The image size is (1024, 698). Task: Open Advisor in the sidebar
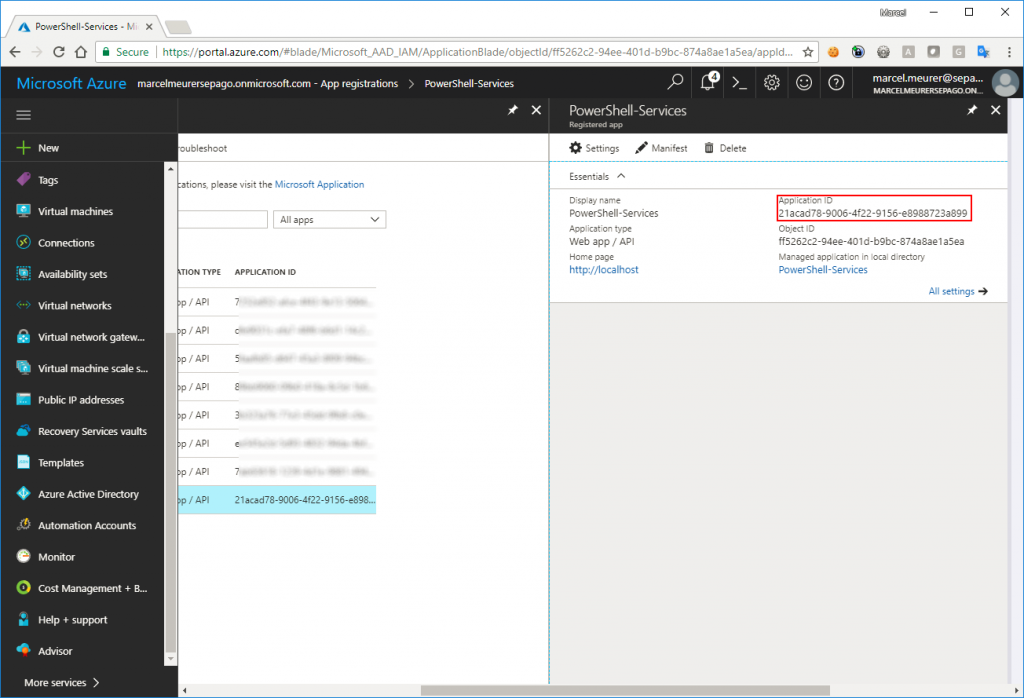tap(55, 650)
